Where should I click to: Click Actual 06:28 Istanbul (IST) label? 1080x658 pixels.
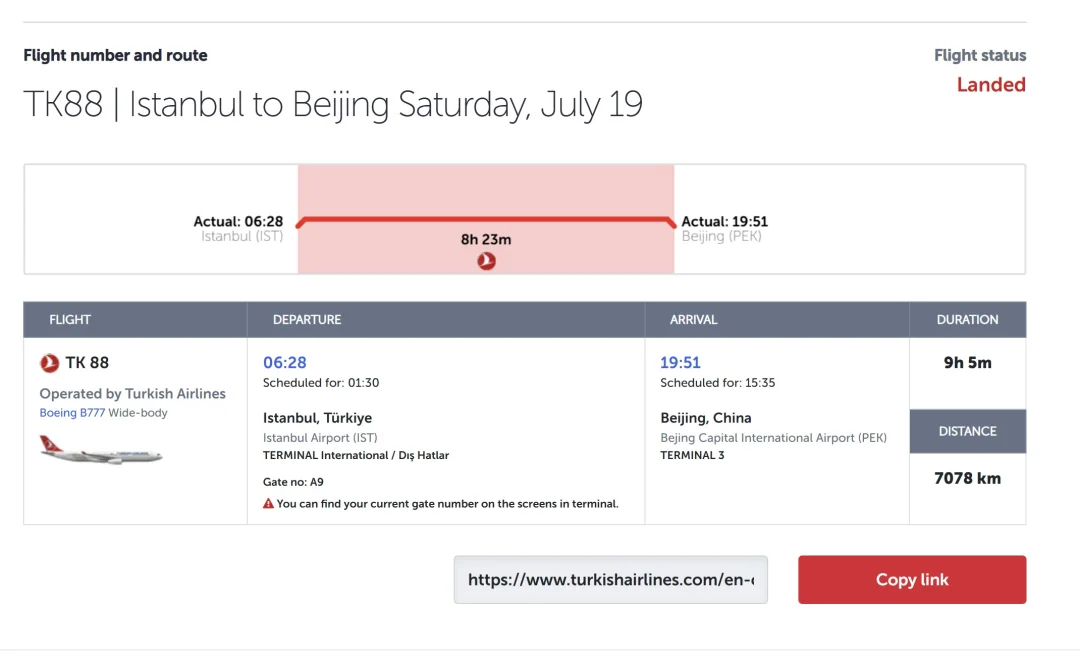(x=238, y=229)
